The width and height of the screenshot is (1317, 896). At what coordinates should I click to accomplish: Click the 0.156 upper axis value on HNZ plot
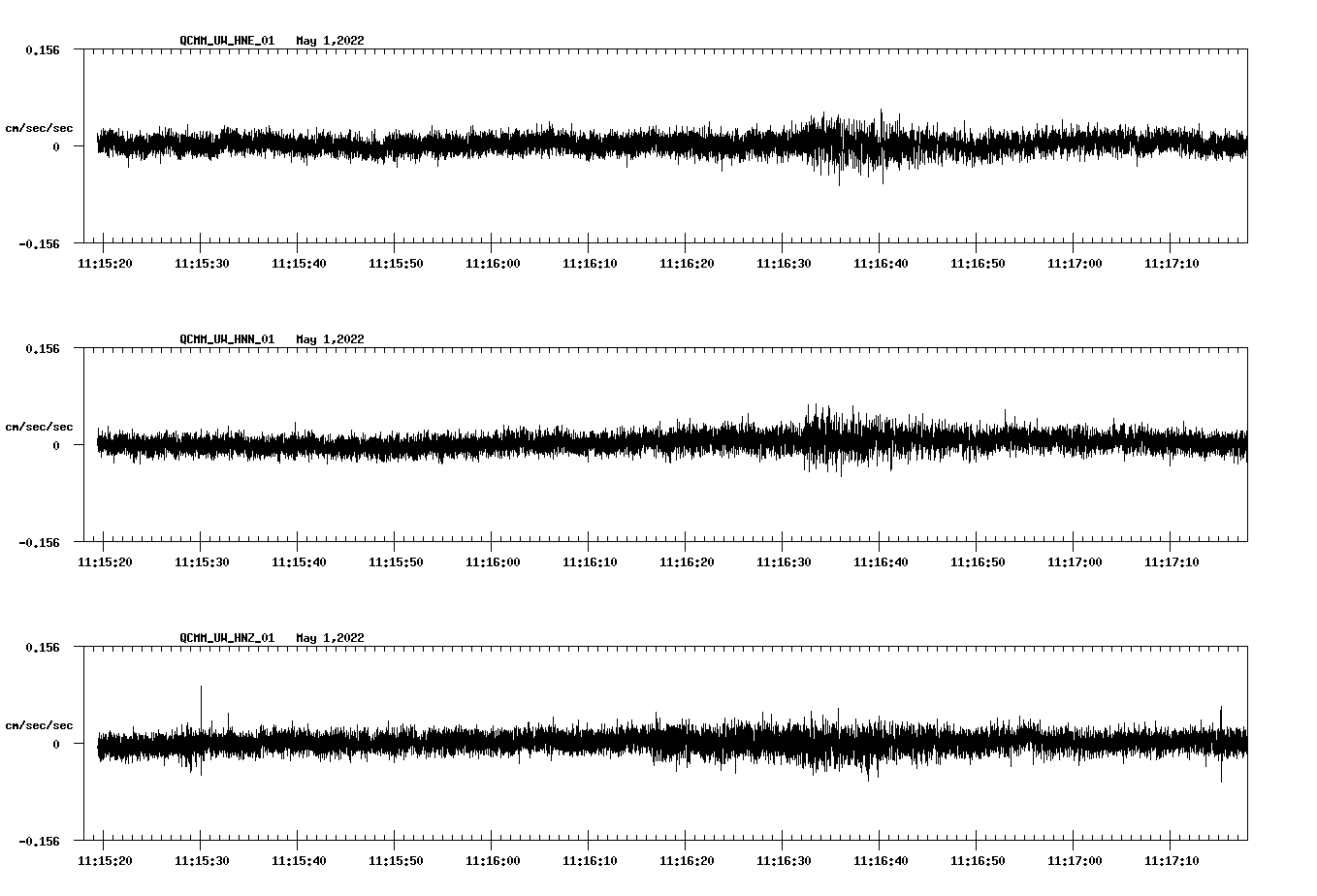pos(43,647)
